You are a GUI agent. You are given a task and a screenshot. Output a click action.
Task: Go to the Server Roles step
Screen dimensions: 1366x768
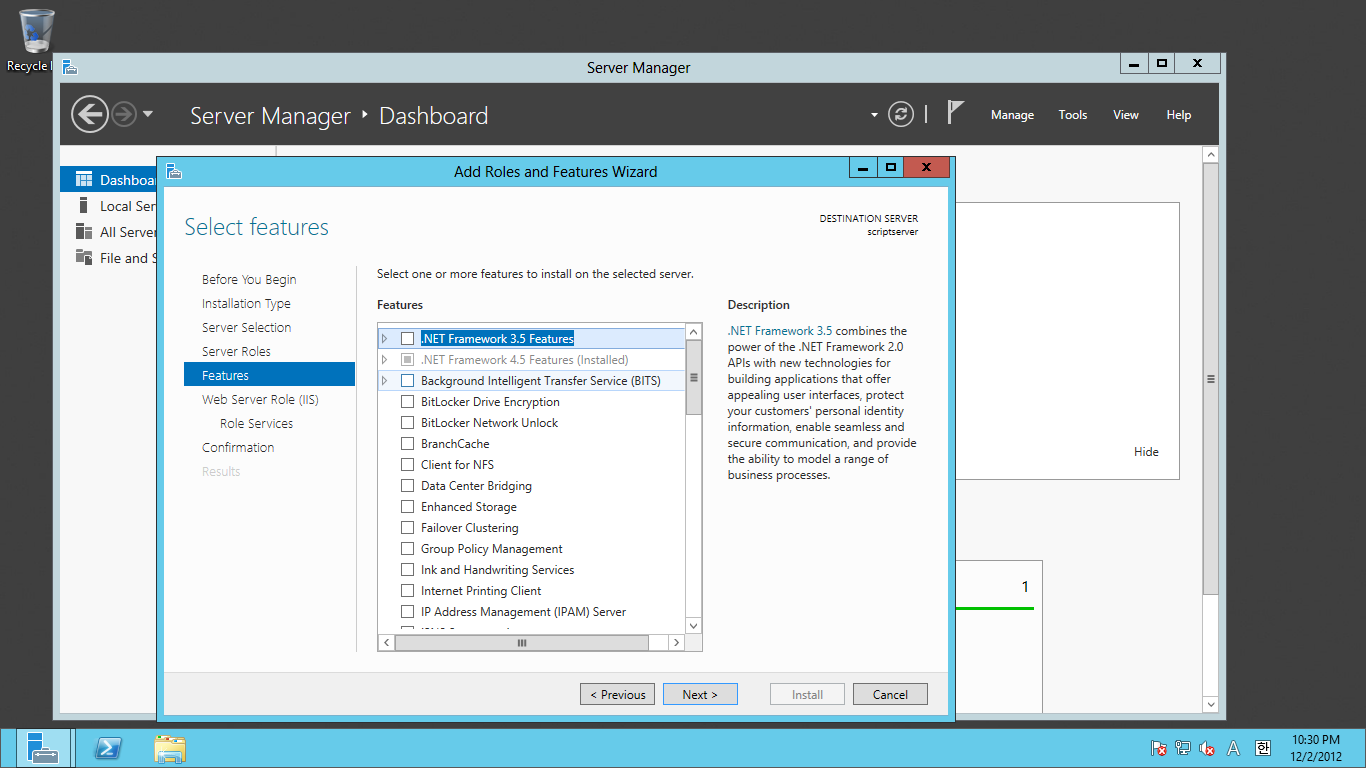click(236, 352)
